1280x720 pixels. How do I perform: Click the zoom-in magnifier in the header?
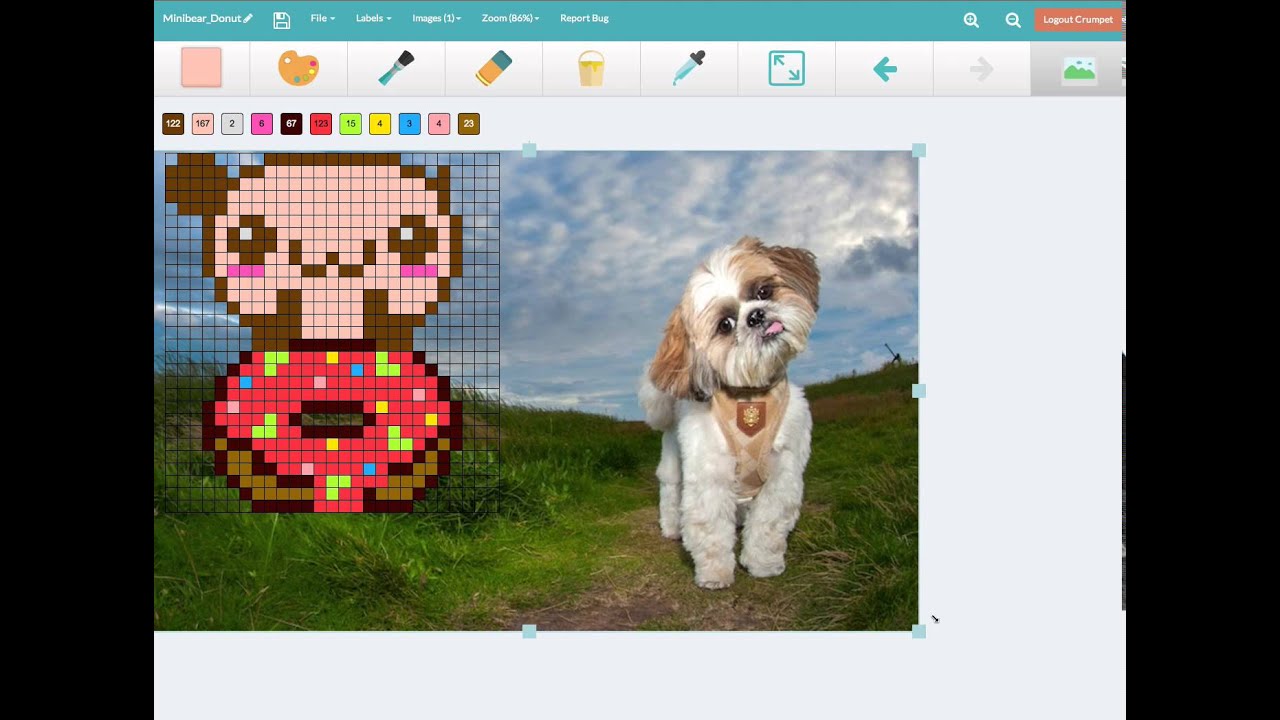click(x=970, y=19)
